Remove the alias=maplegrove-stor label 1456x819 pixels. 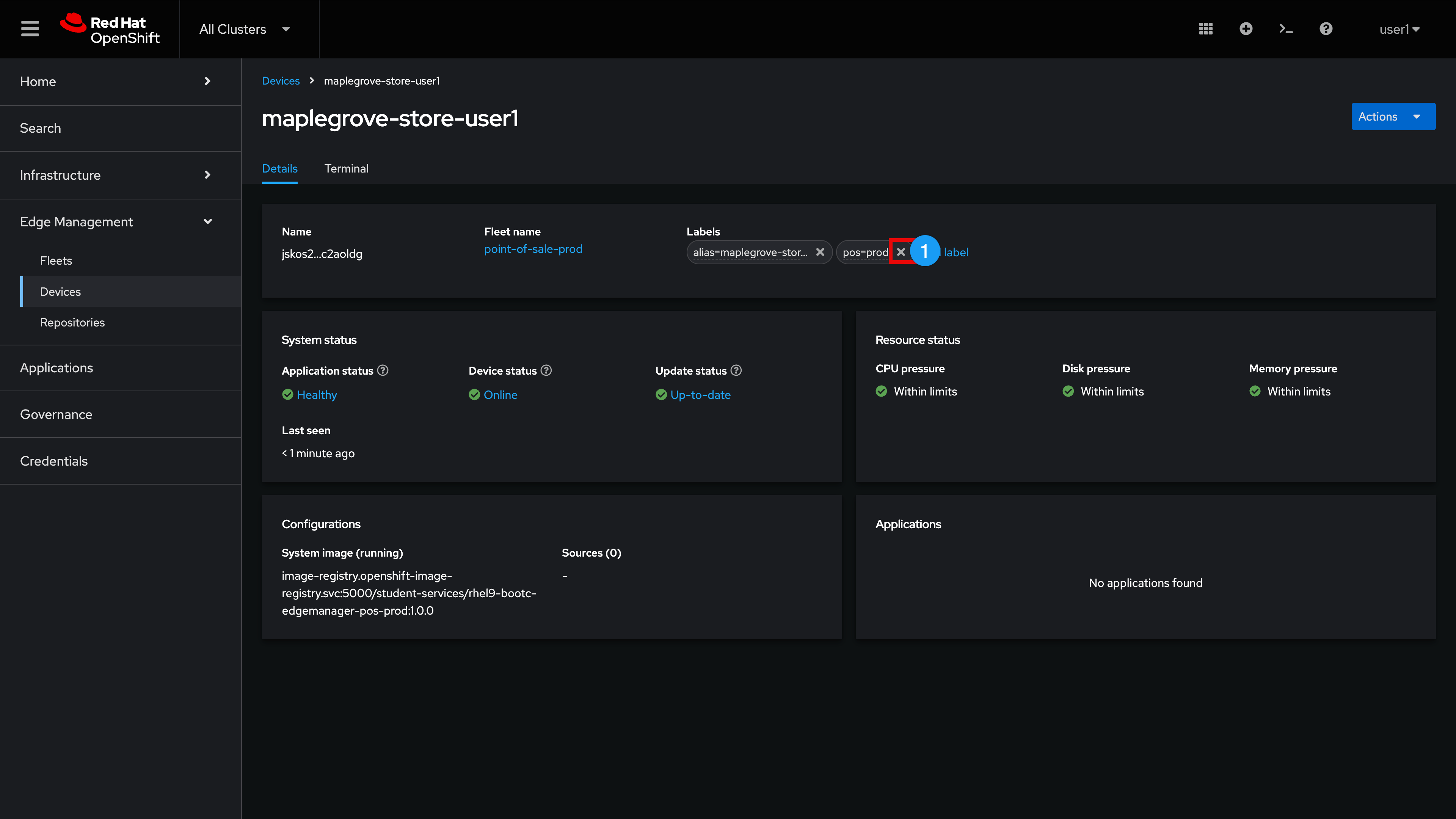coord(820,252)
